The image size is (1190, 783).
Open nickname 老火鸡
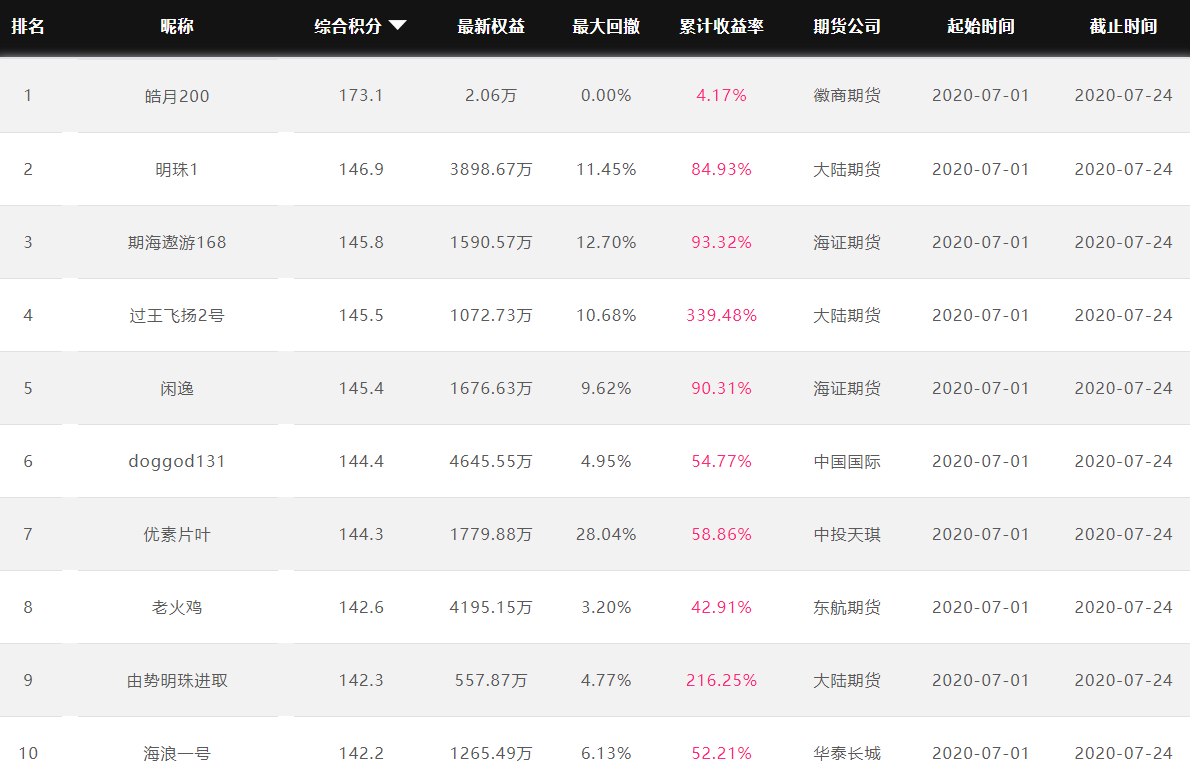pos(177,608)
